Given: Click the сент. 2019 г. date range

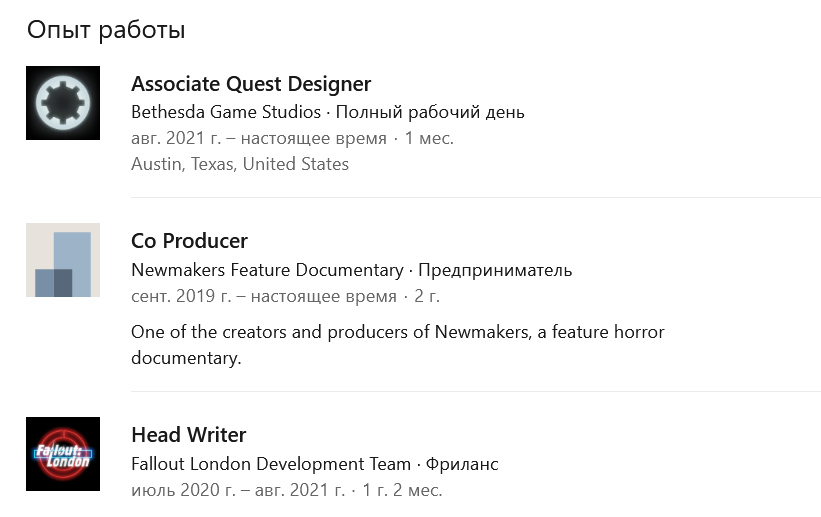Looking at the screenshot, I should [264, 296].
